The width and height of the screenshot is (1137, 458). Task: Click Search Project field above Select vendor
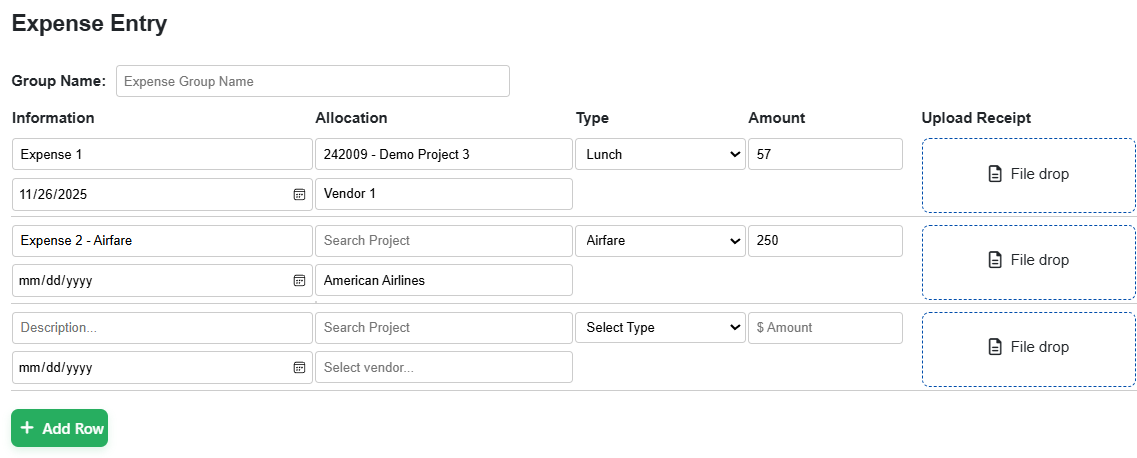tap(444, 328)
